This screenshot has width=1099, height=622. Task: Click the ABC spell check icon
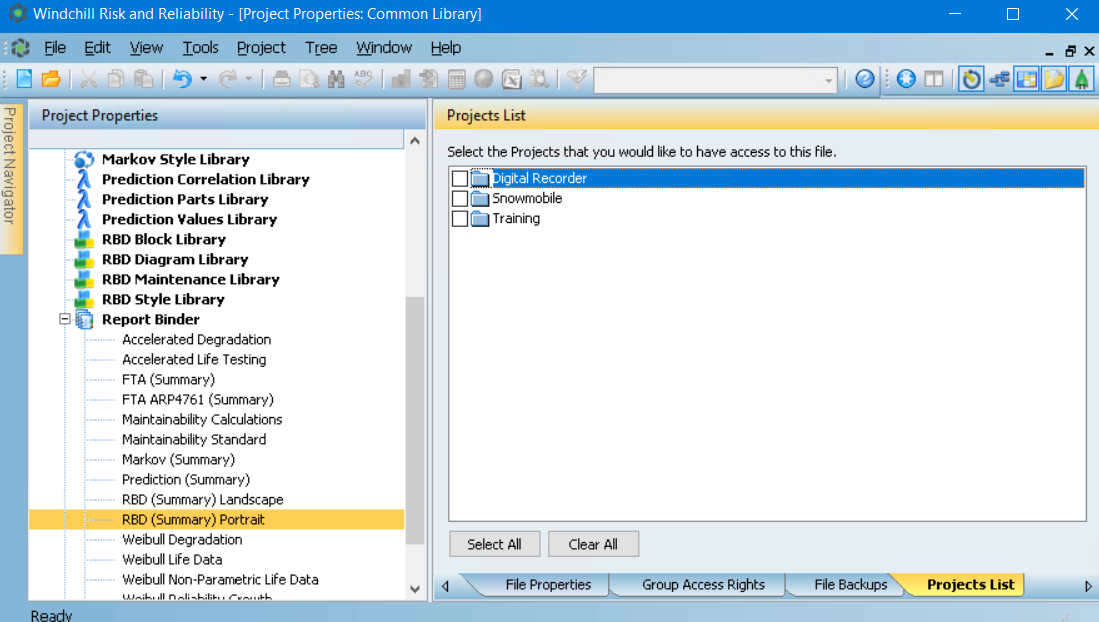(364, 79)
